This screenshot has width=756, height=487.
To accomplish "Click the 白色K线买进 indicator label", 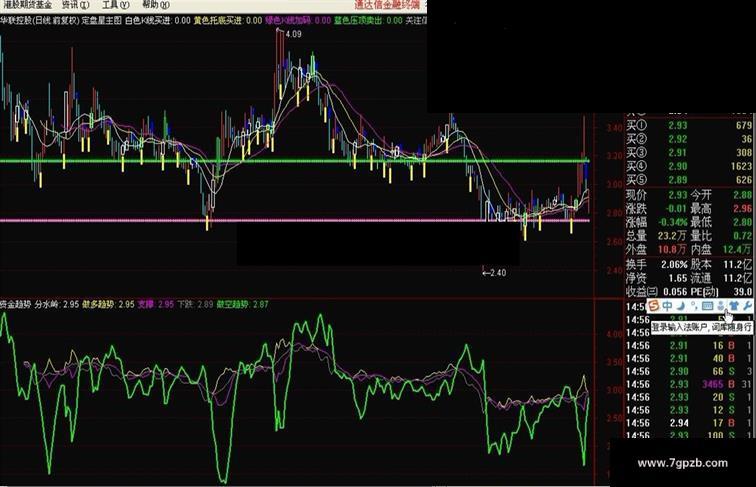I will (148, 20).
